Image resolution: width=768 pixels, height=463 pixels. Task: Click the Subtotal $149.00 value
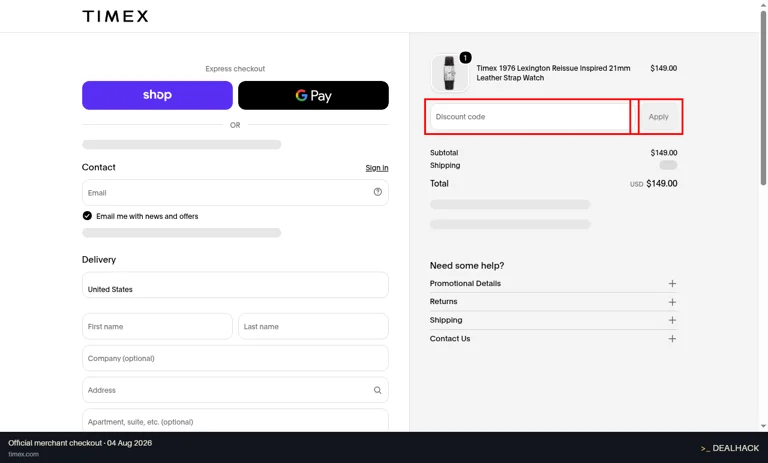(664, 153)
